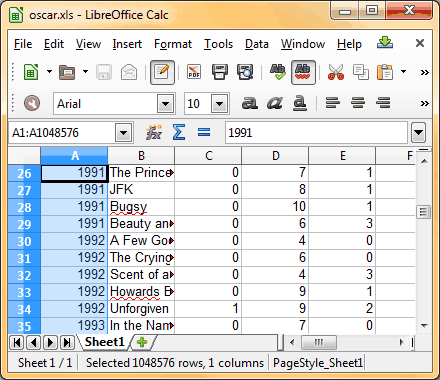Image resolution: width=440 pixels, height=380 pixels.
Task: Add a new sheet with green plus
Action: [142, 342]
